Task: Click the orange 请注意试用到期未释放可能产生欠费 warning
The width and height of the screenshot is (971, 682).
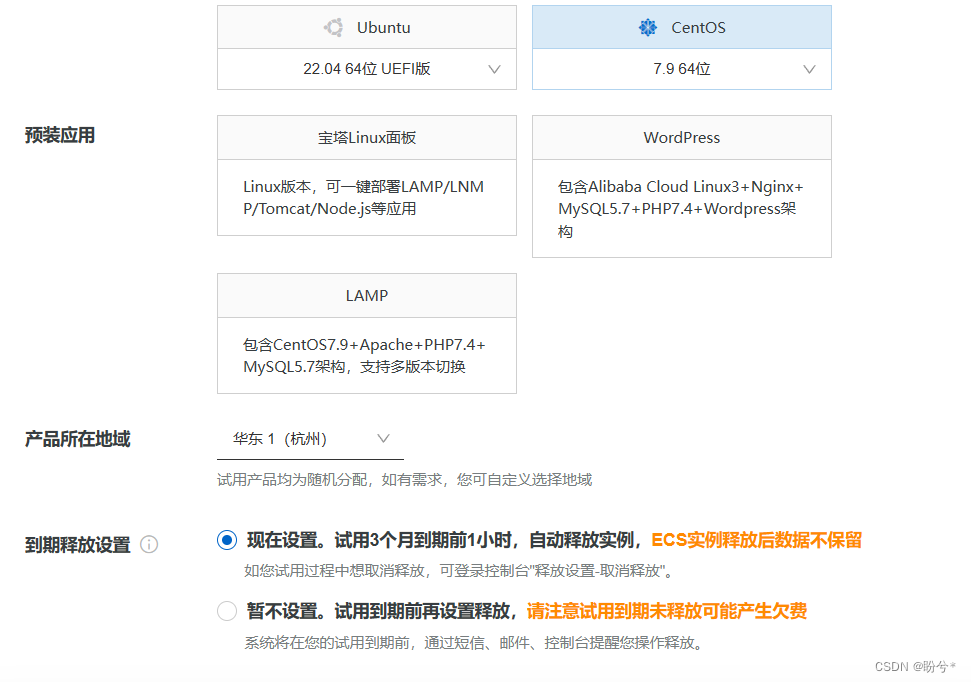Action: (667, 611)
